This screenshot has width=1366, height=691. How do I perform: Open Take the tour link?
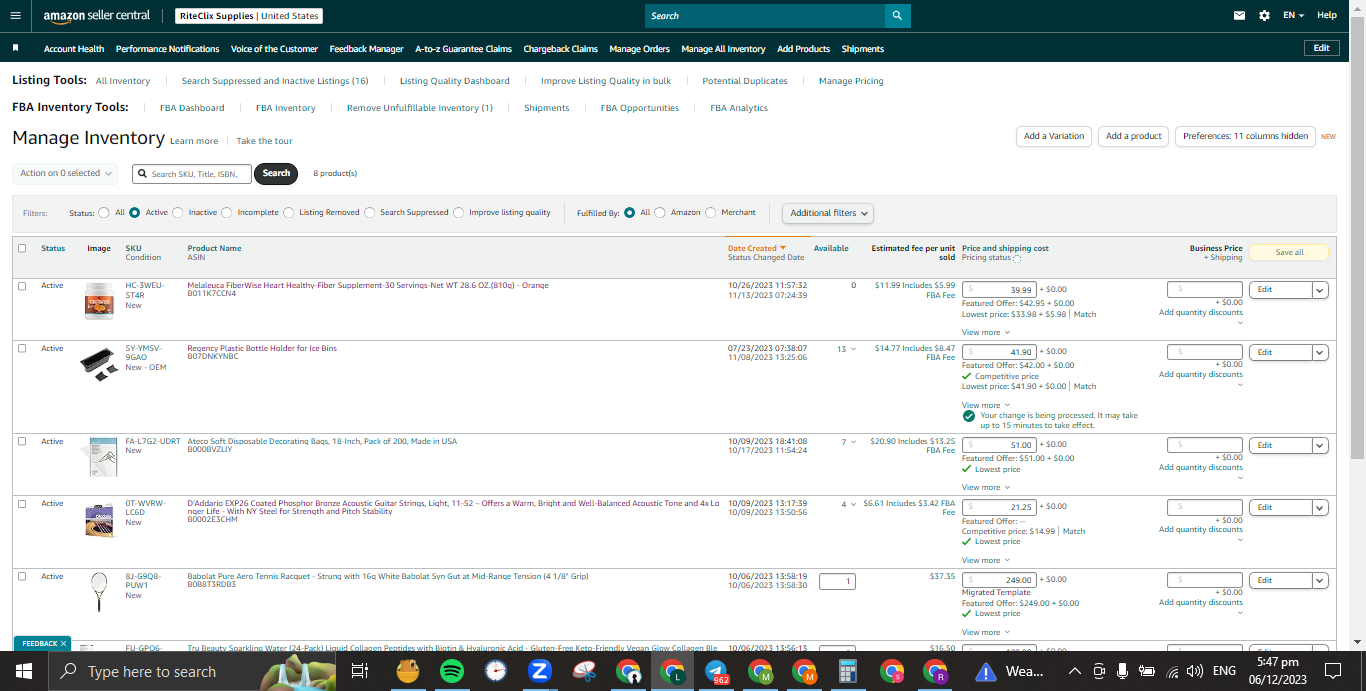point(264,141)
